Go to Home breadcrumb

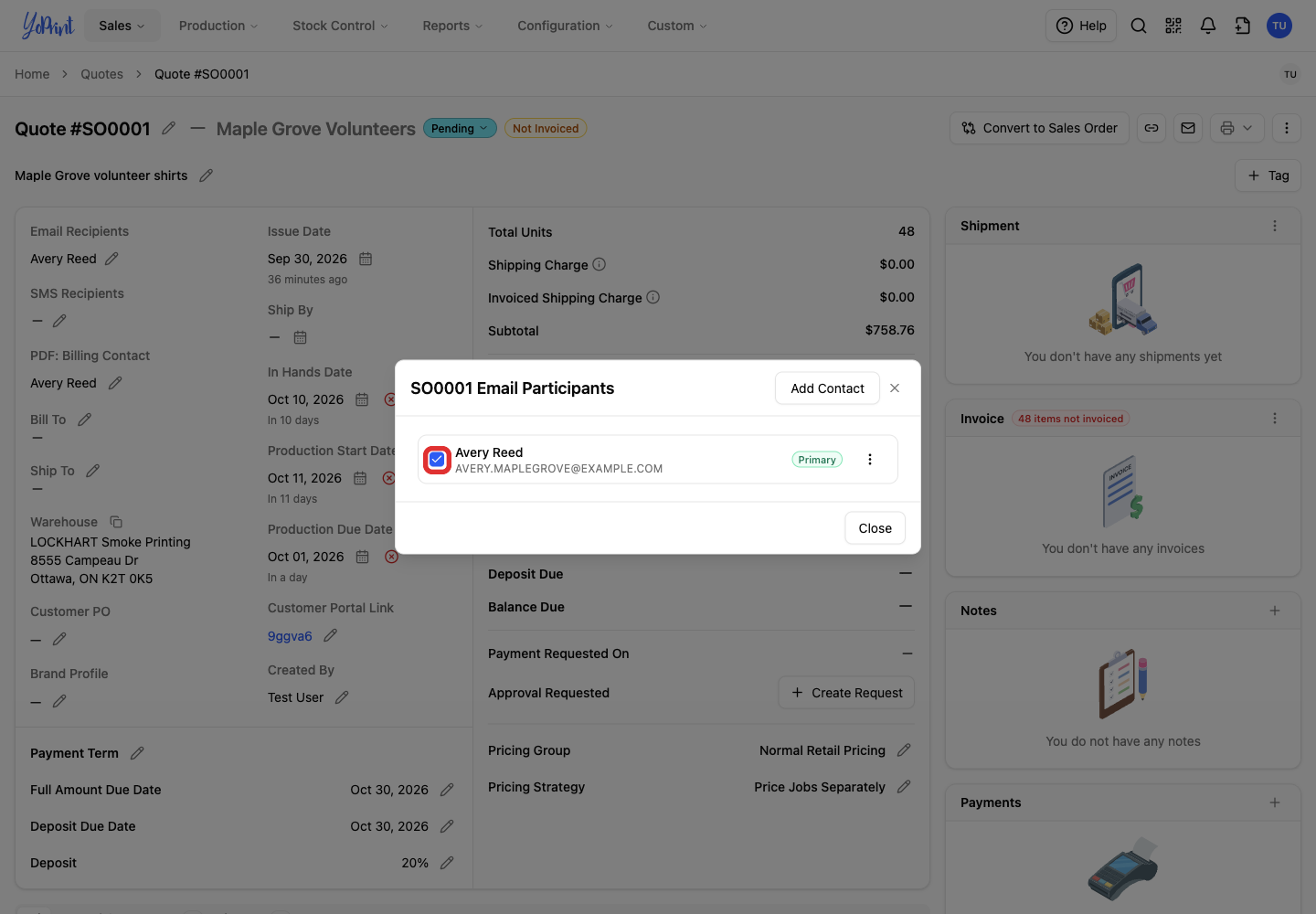click(32, 74)
